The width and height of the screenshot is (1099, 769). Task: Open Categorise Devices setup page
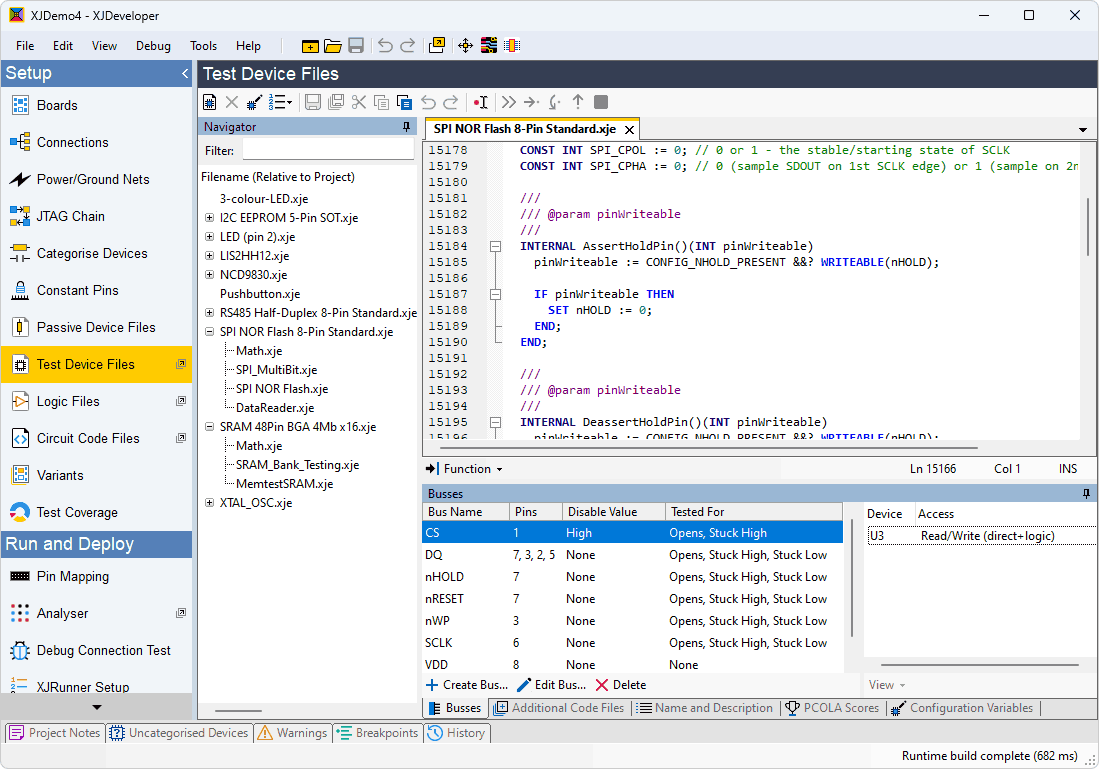pos(97,254)
